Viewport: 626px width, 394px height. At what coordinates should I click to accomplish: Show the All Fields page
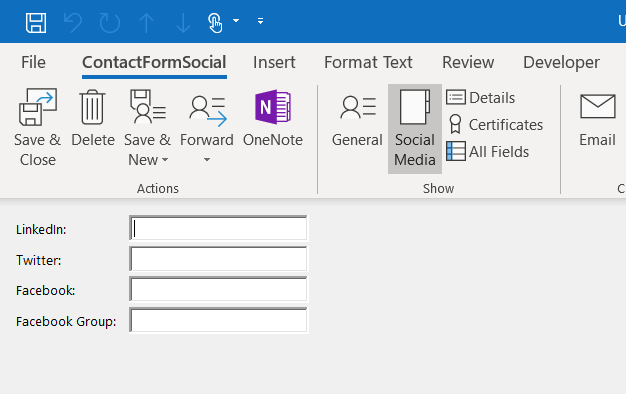[x=487, y=152]
